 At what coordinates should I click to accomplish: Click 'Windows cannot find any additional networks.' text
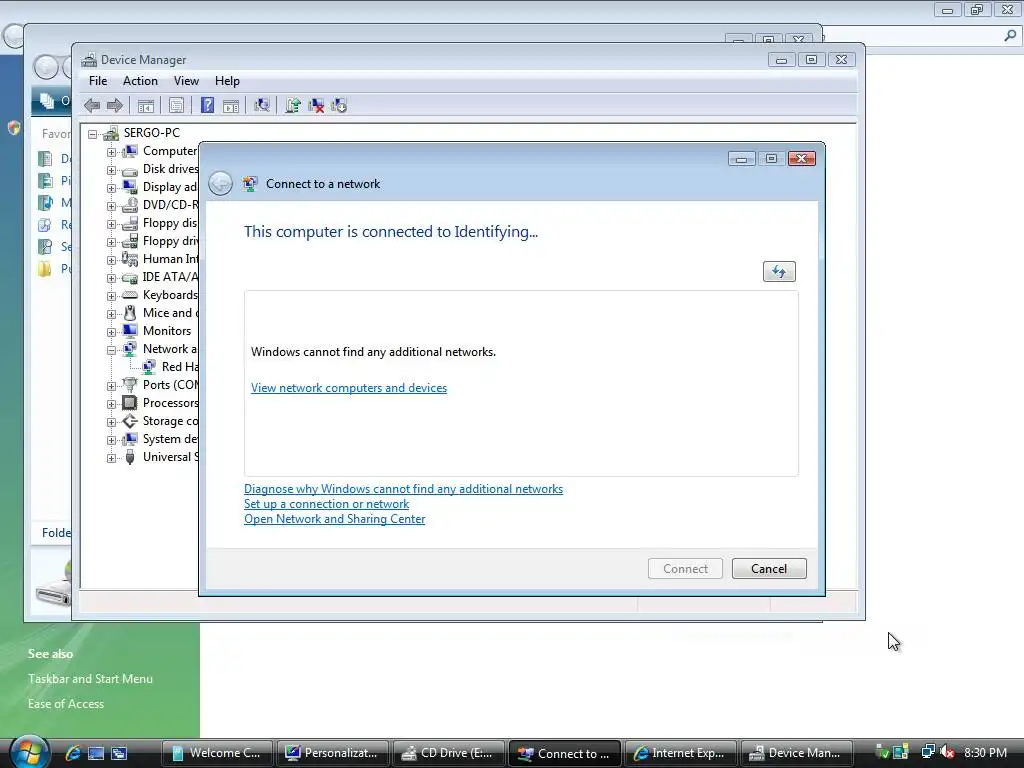tap(374, 352)
